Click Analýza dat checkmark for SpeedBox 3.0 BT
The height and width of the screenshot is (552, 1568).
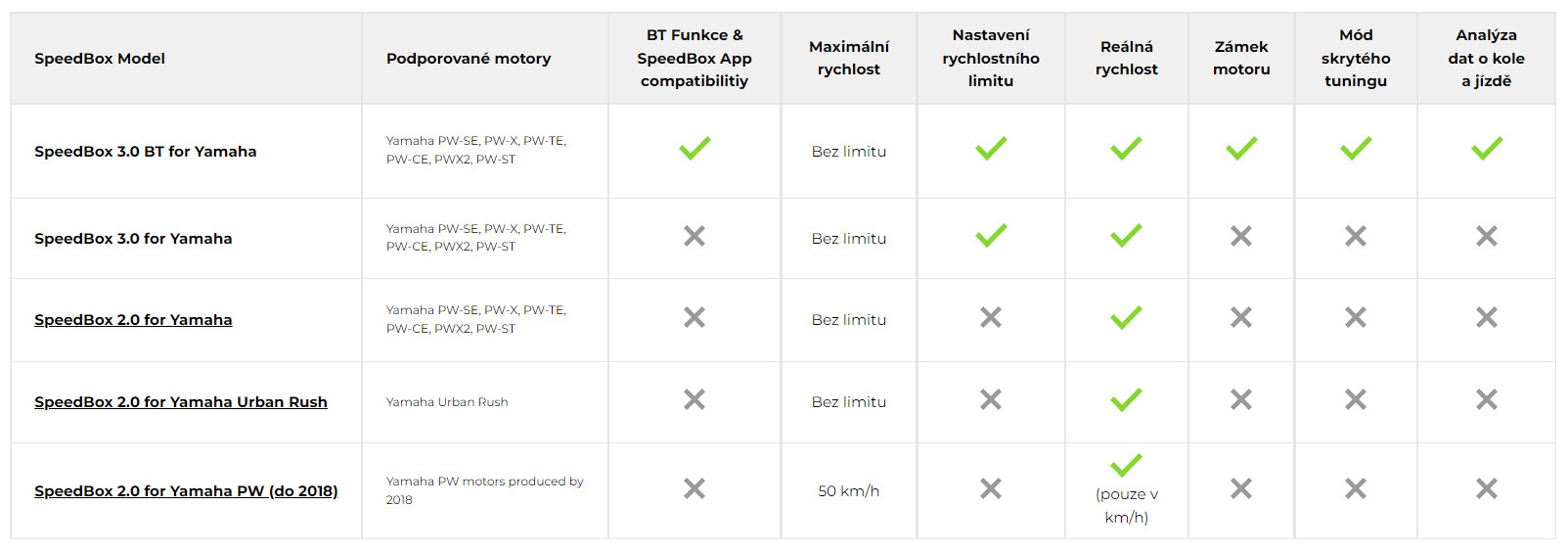click(1486, 149)
